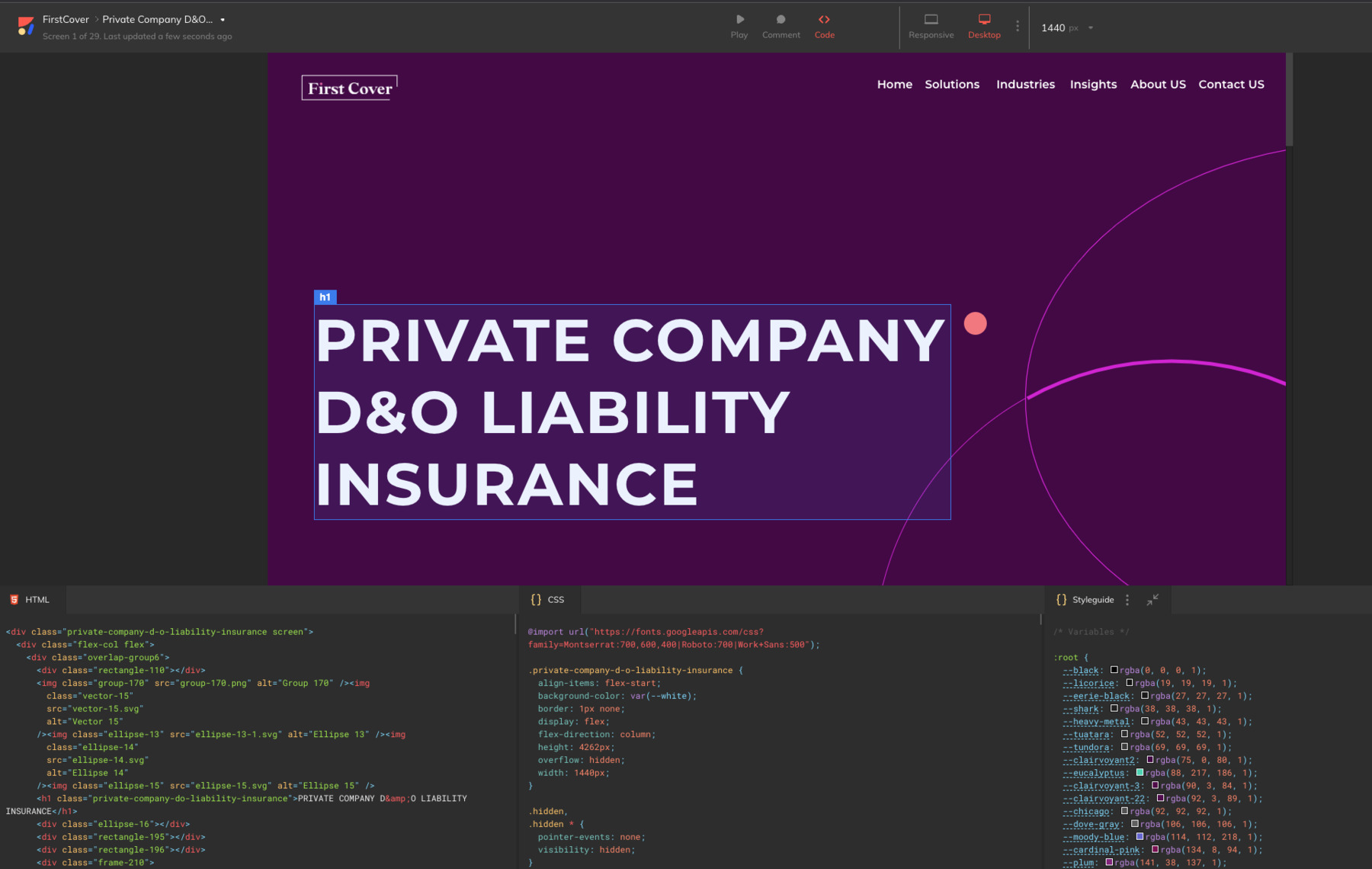The height and width of the screenshot is (869, 1372).
Task: Open the Contact US nav link
Action: [x=1231, y=85]
